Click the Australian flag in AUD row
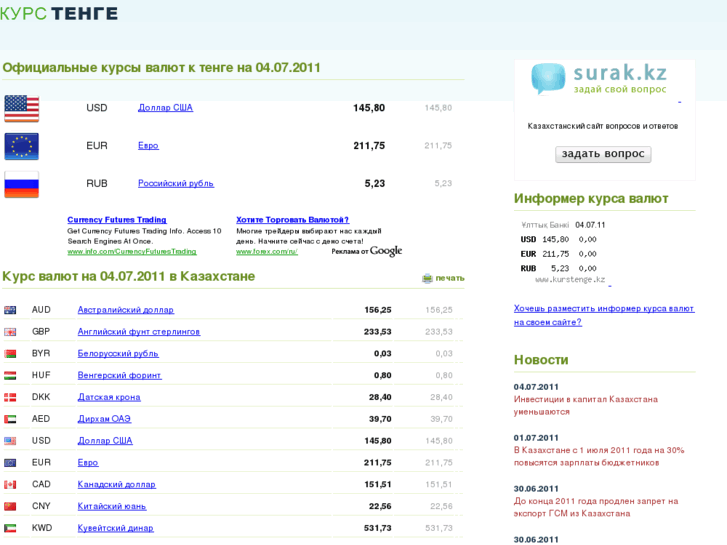This screenshot has height=545, width=727. click(10, 310)
